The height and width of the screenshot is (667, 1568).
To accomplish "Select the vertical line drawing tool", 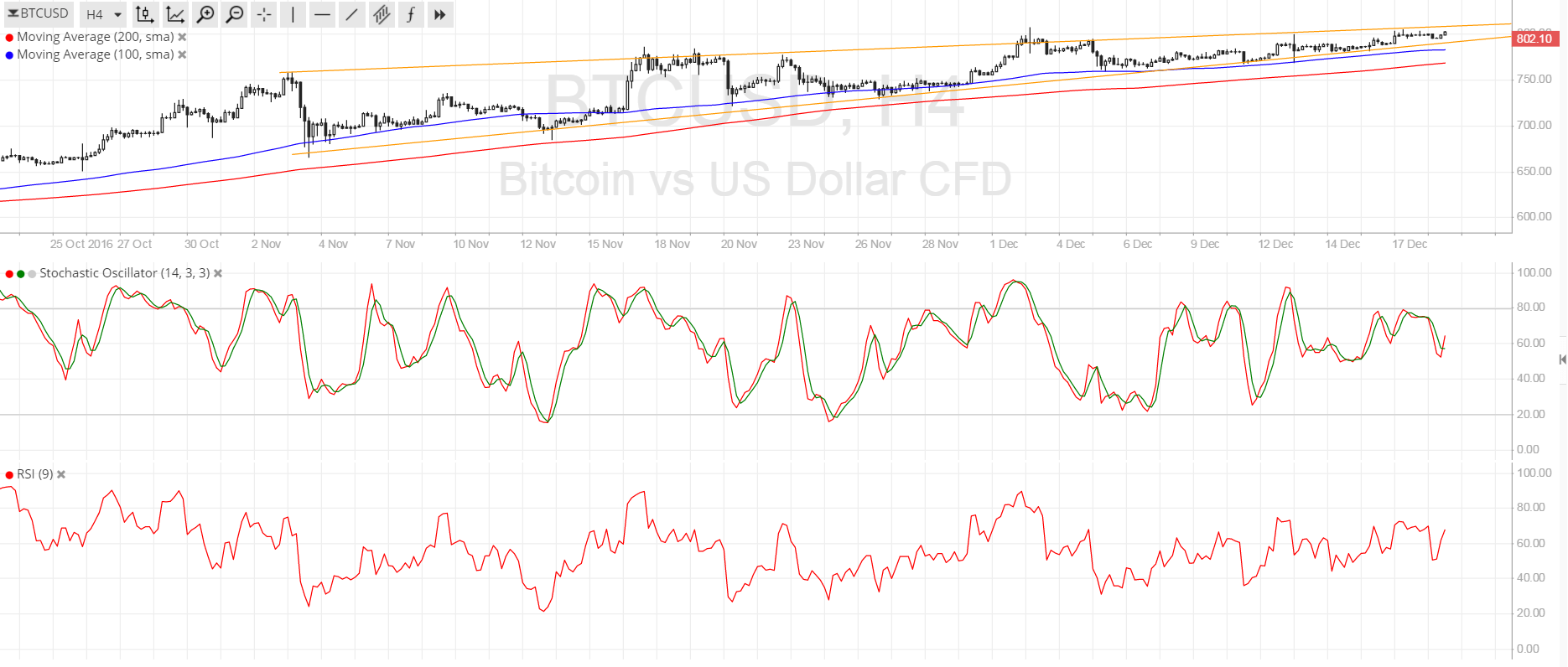I will point(293,14).
